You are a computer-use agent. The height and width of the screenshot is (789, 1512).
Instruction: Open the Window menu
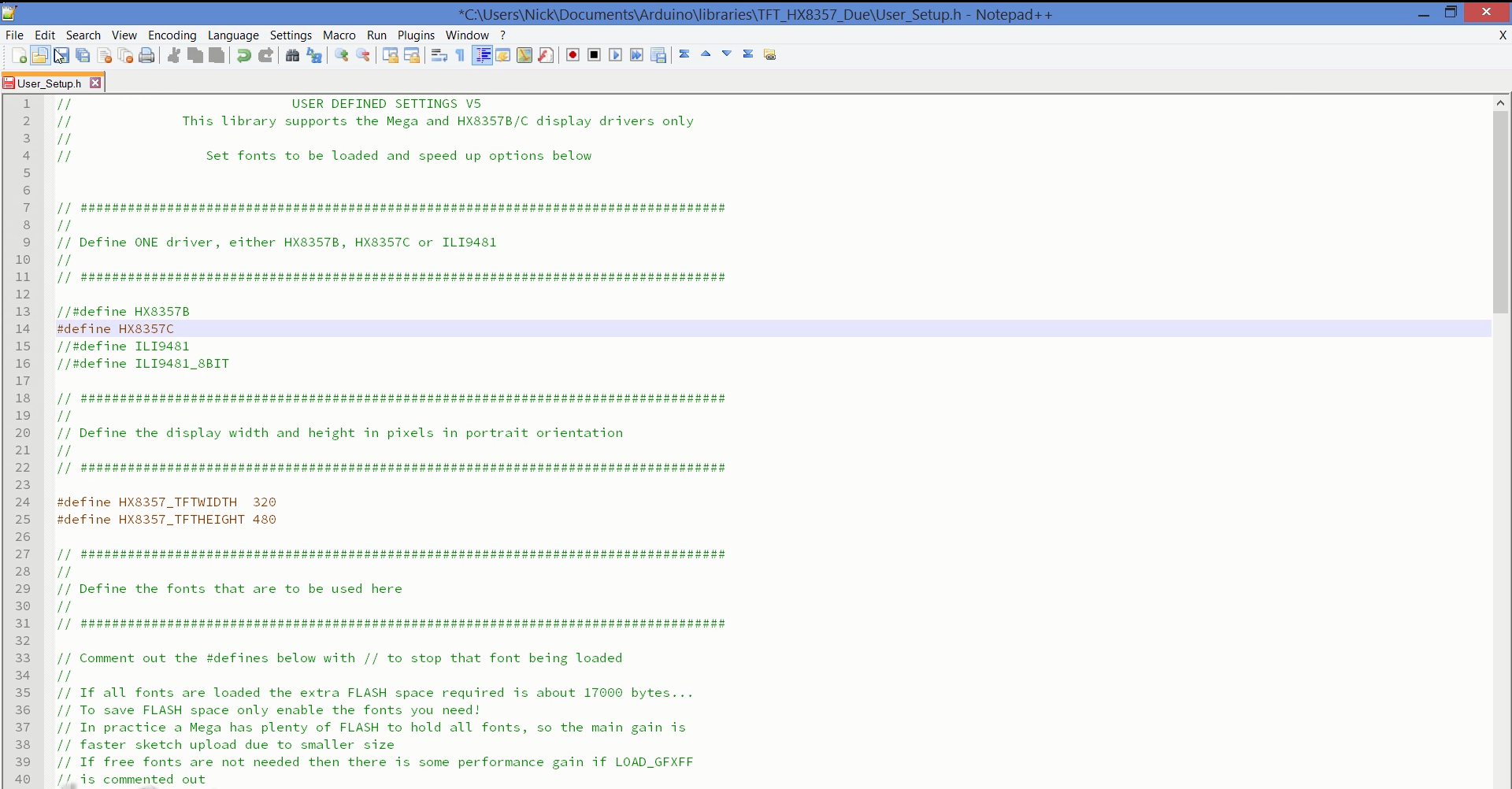pyautogui.click(x=467, y=35)
